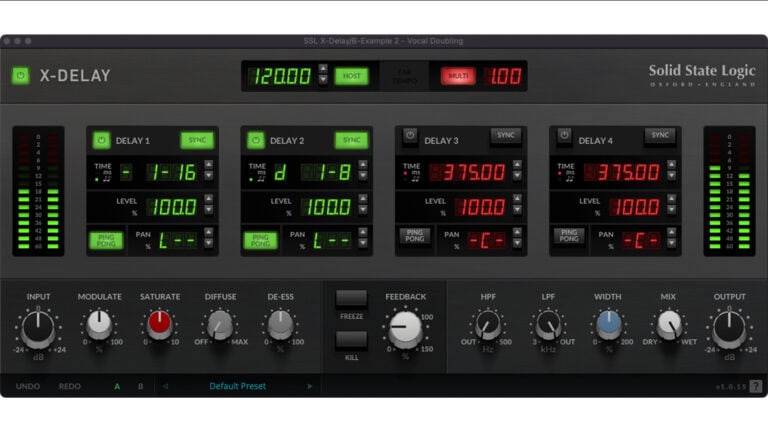Decrease tempo with the down arrow
The width and height of the screenshot is (768, 432).
[323, 79]
